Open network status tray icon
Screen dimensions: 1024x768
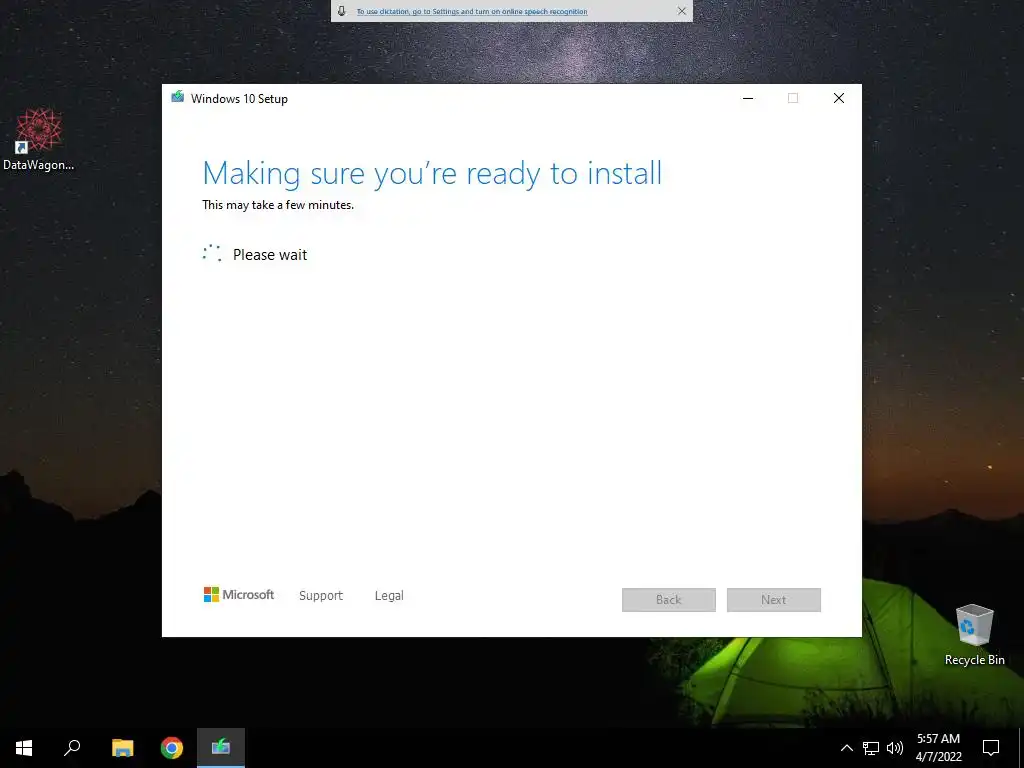pos(871,748)
